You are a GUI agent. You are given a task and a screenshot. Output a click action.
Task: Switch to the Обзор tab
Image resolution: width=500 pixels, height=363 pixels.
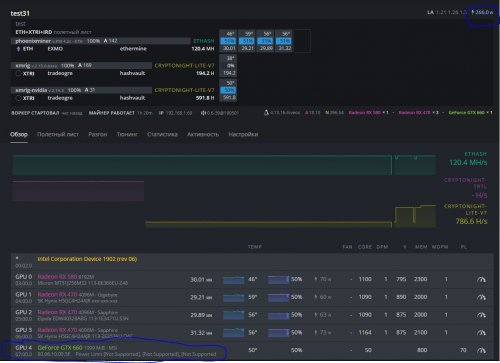(x=19, y=134)
